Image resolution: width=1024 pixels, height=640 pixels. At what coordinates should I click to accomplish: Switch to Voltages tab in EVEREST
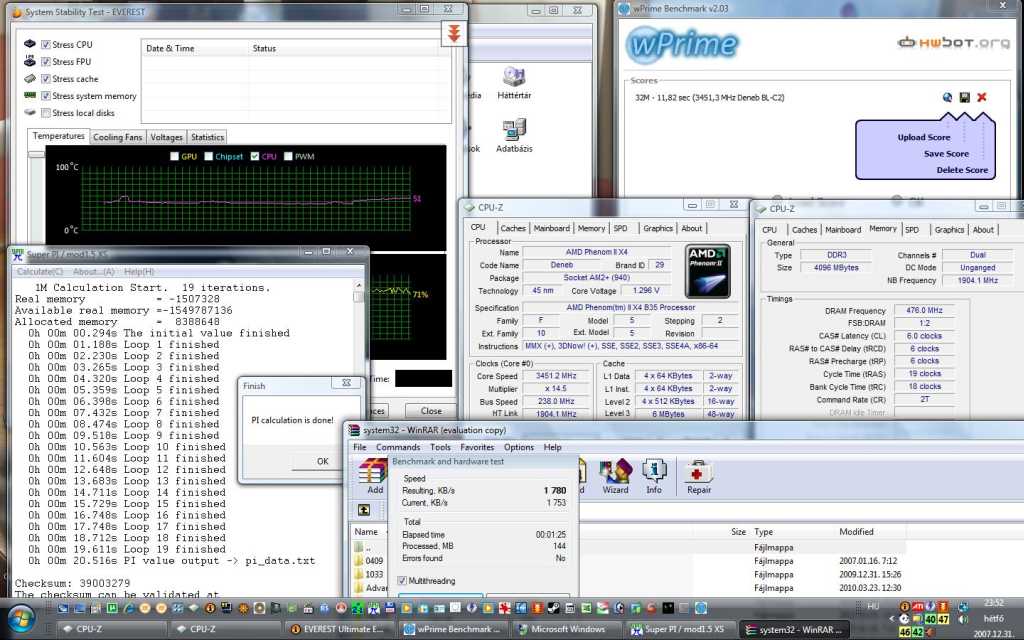point(167,137)
